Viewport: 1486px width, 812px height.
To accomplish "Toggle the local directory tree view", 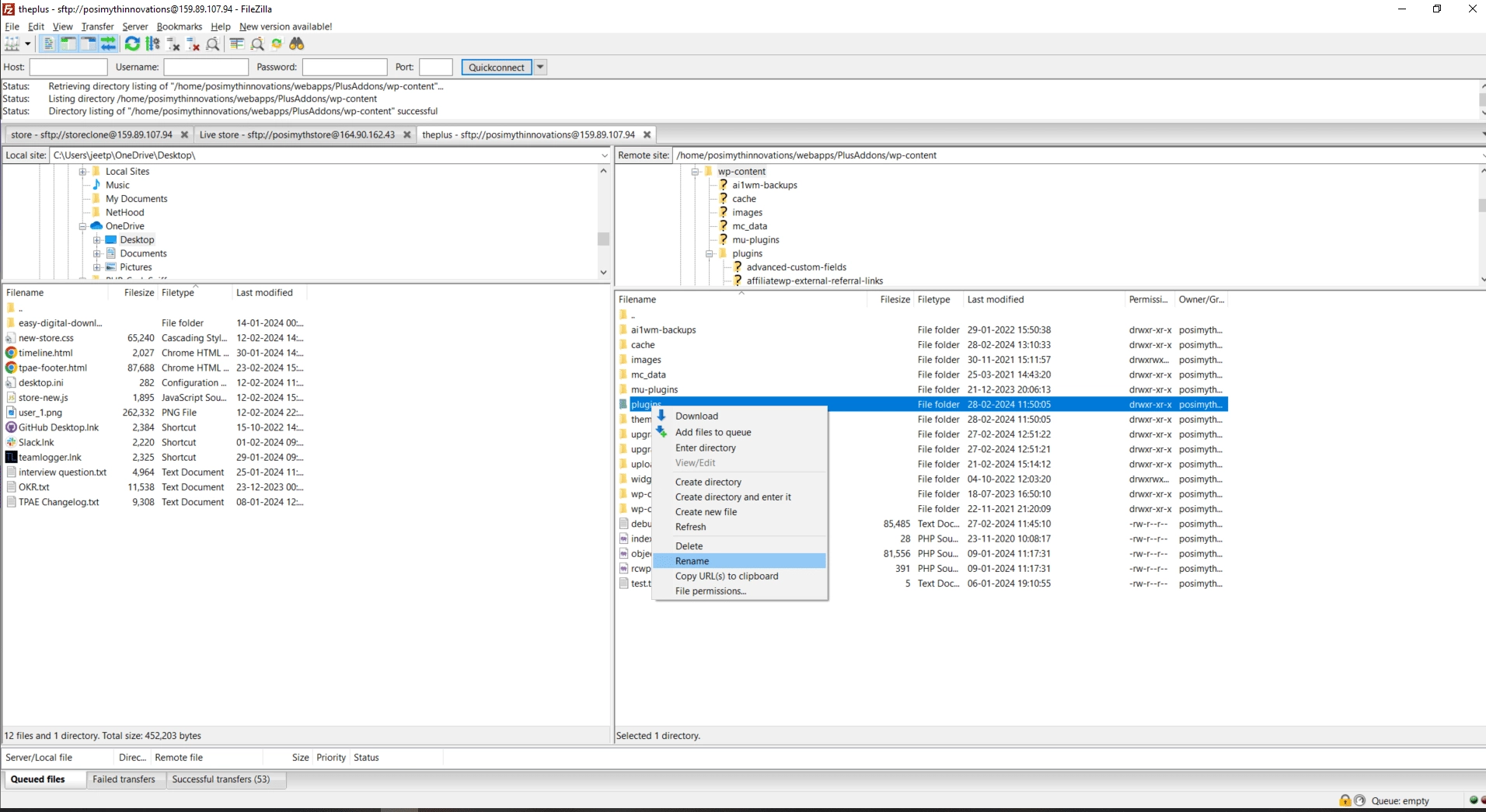I will 68,44.
